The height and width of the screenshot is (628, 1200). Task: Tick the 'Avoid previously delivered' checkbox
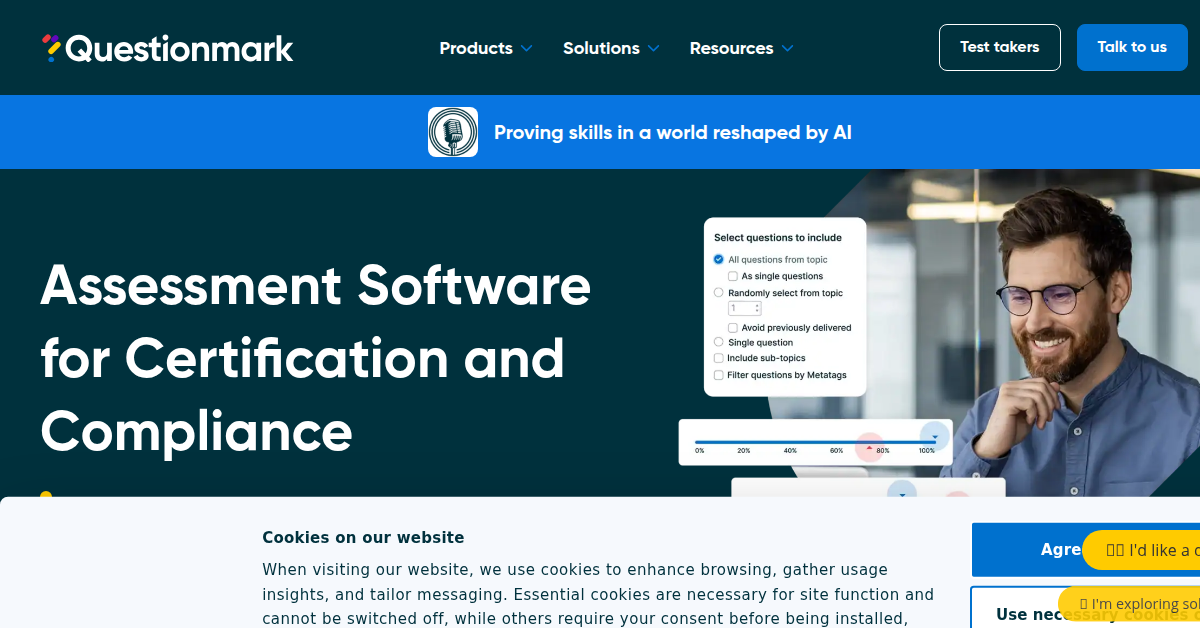point(733,328)
